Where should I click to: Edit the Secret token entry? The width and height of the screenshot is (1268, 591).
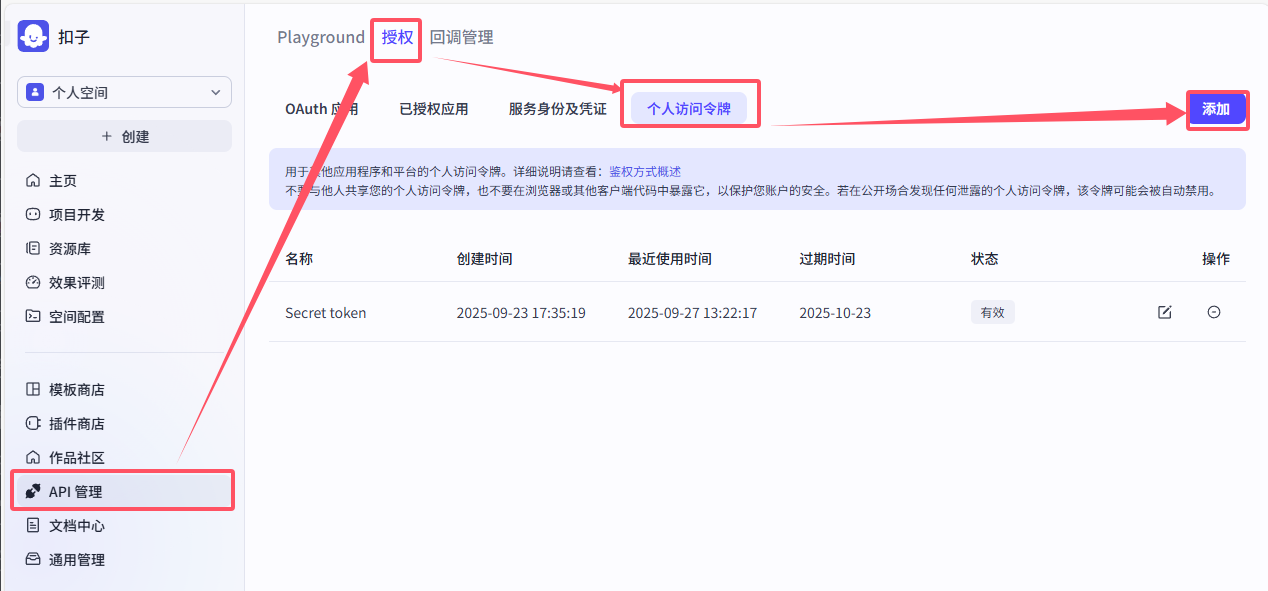click(1164, 312)
